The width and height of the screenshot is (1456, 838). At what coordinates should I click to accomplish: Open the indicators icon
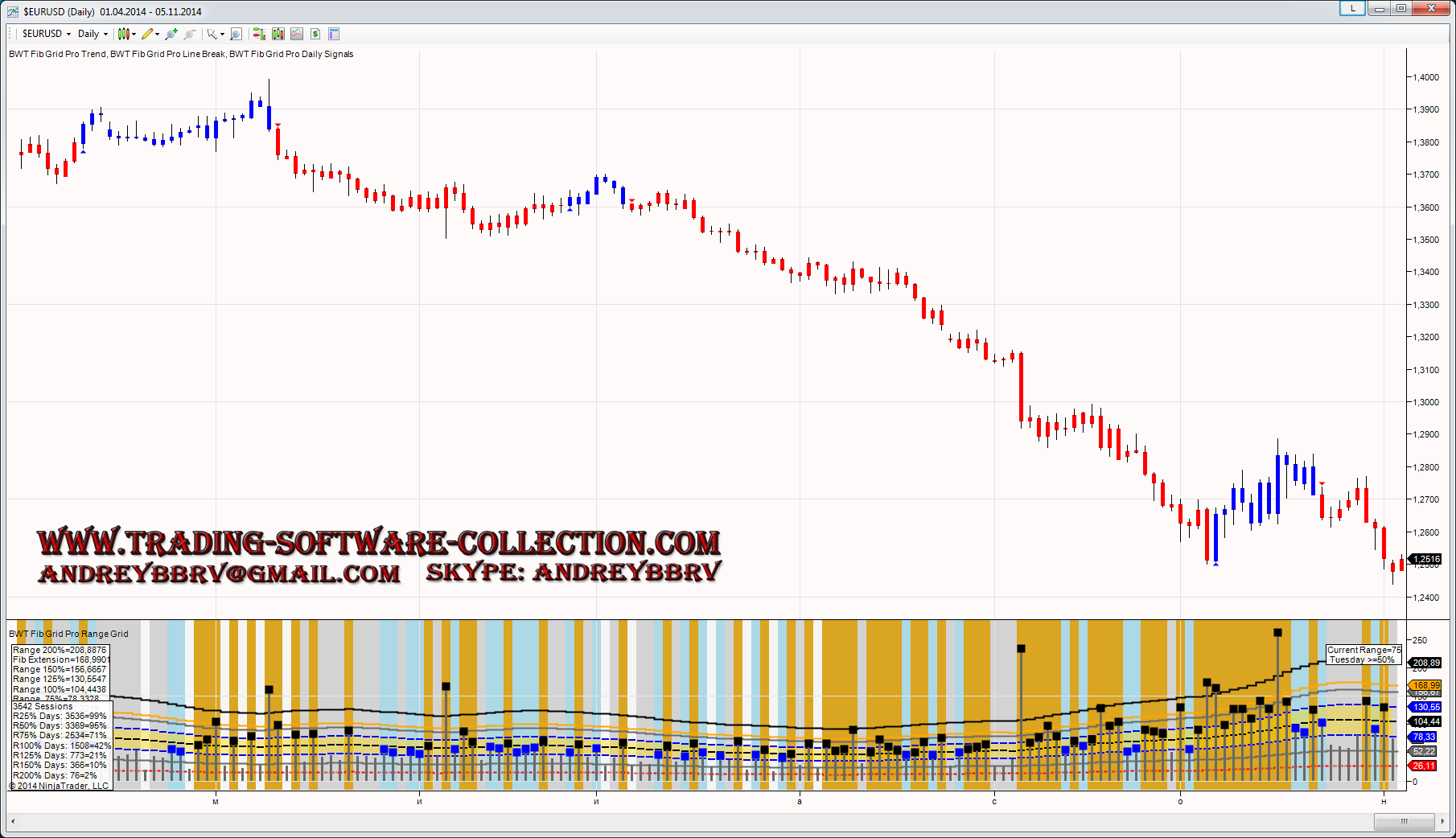[x=297, y=34]
